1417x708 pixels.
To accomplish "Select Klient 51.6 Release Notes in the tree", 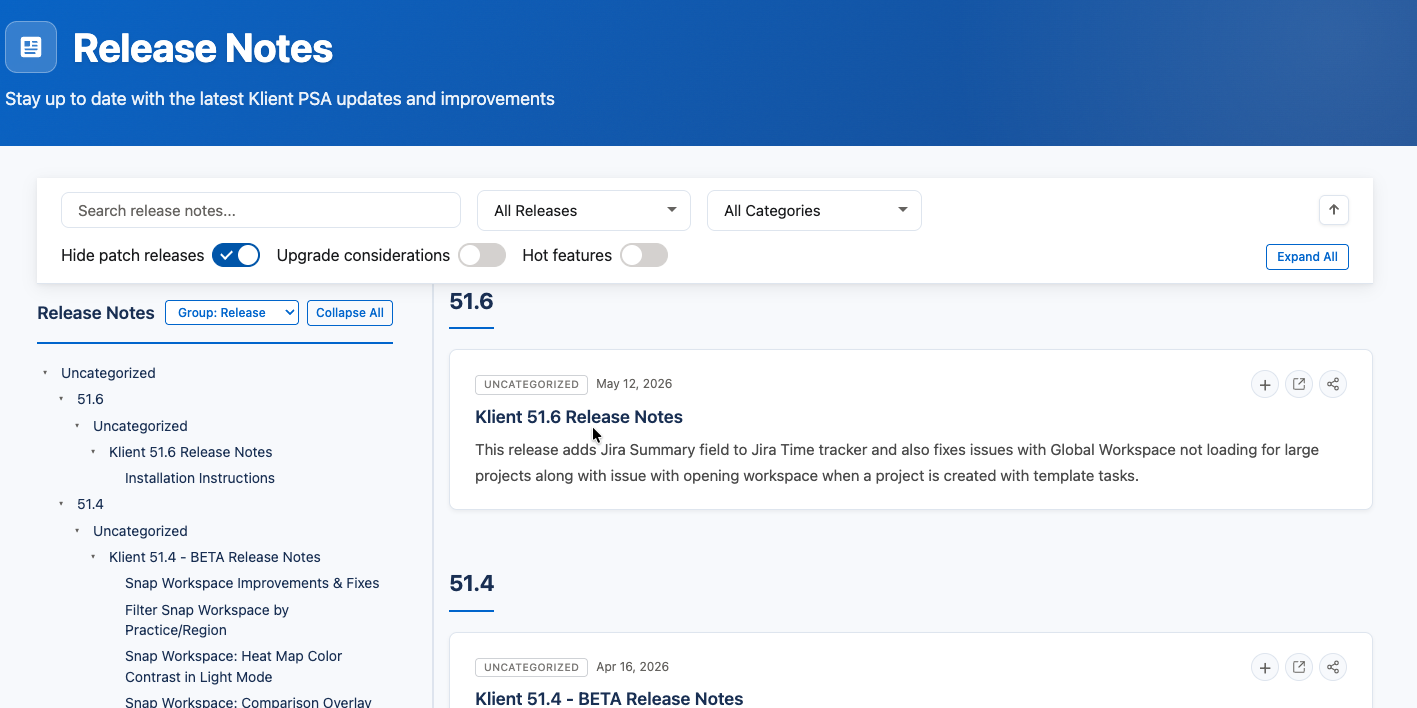I will point(191,452).
